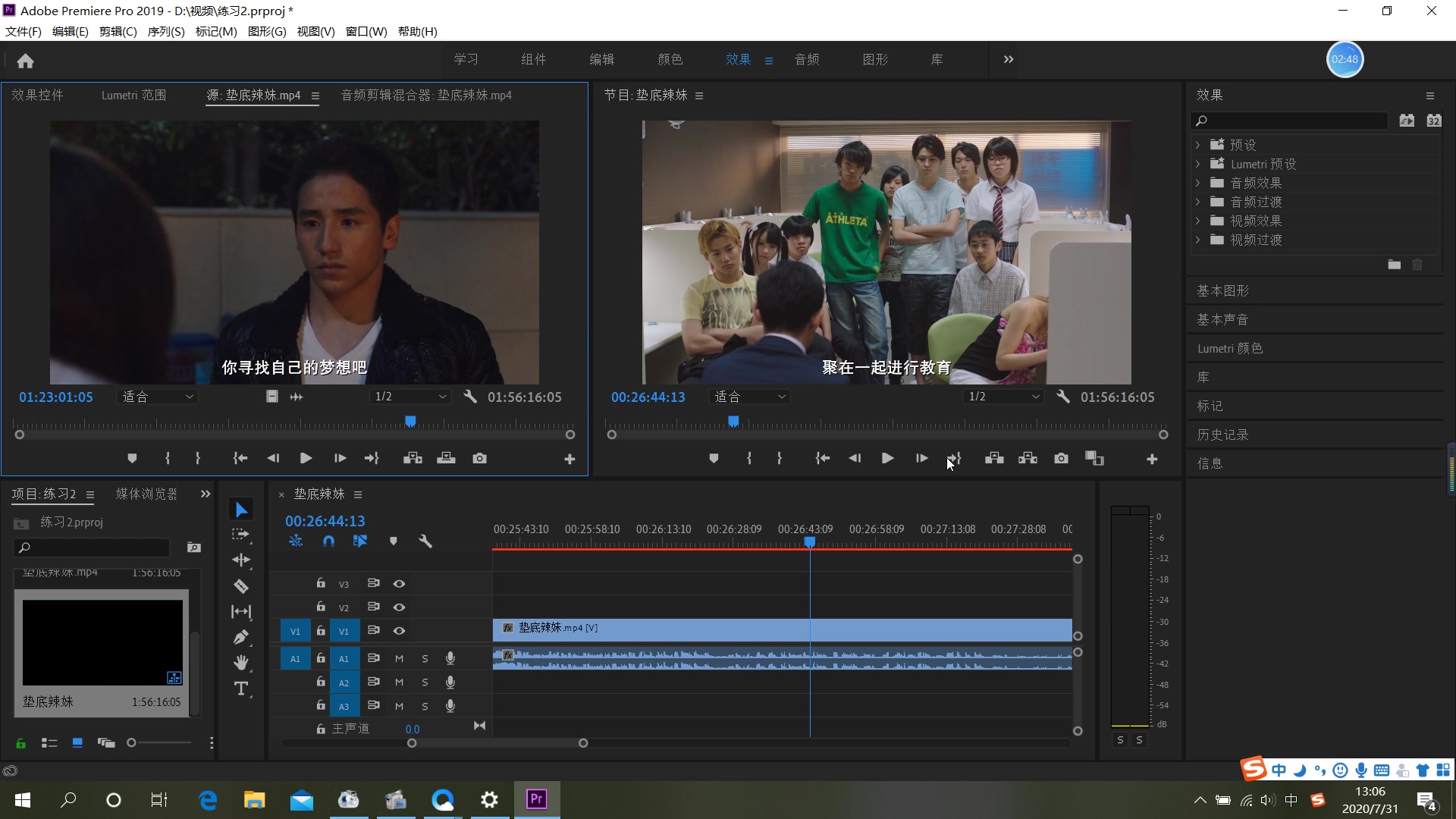The image size is (1456, 819).
Task: Open comparison view in program monitor
Action: 1094,459
